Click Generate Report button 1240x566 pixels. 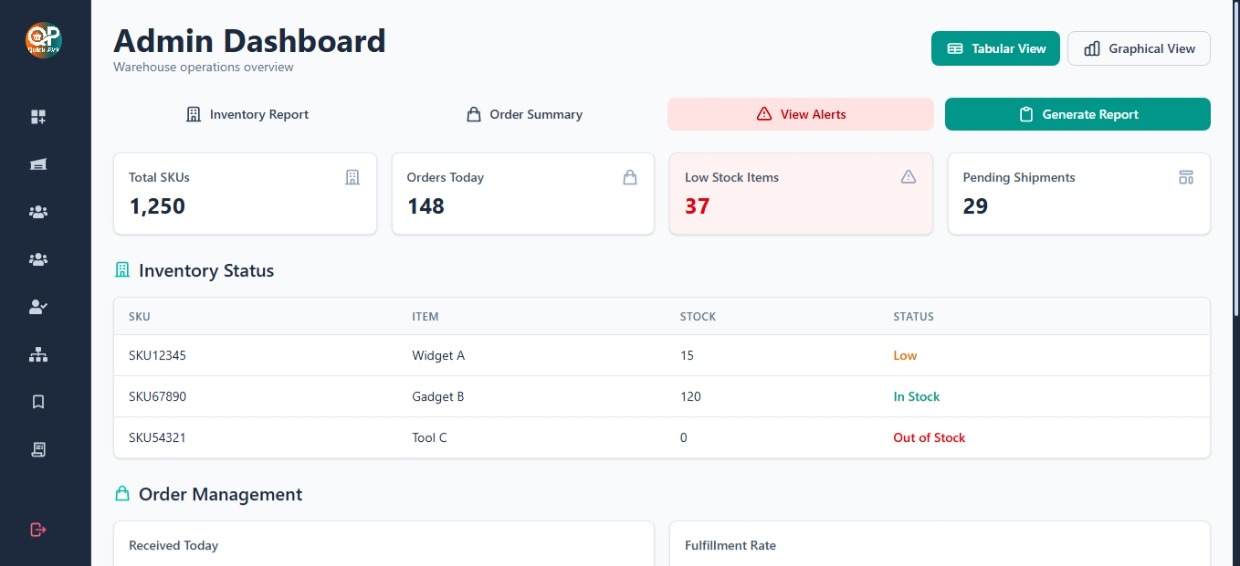pos(1078,114)
